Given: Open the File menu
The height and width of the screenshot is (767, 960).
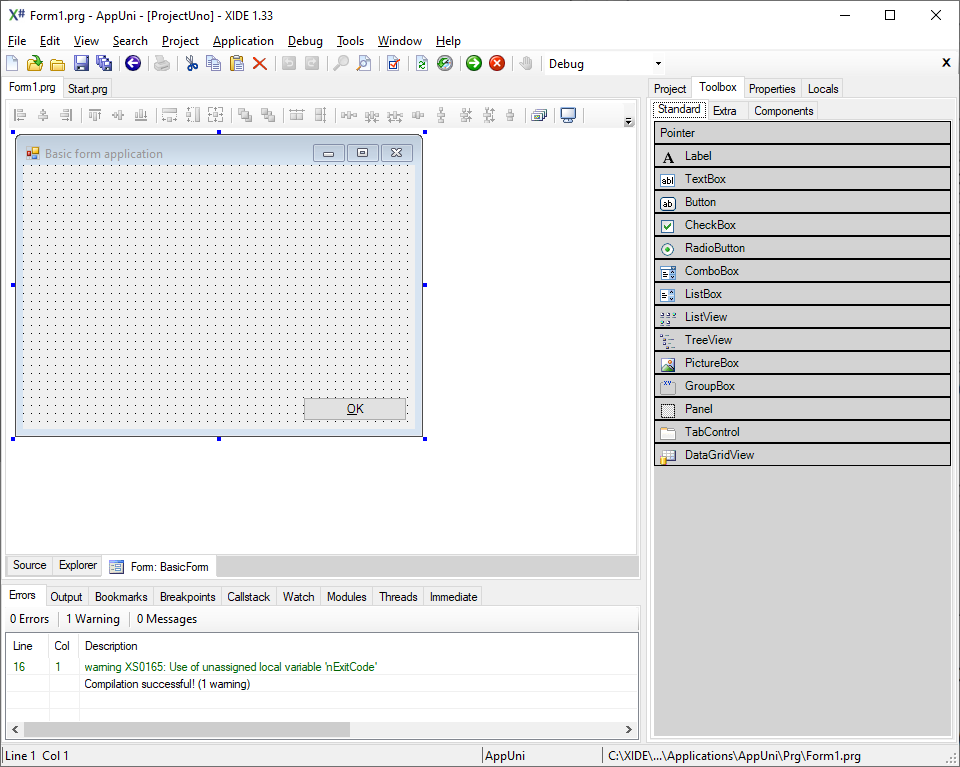Looking at the screenshot, I should coord(17,41).
